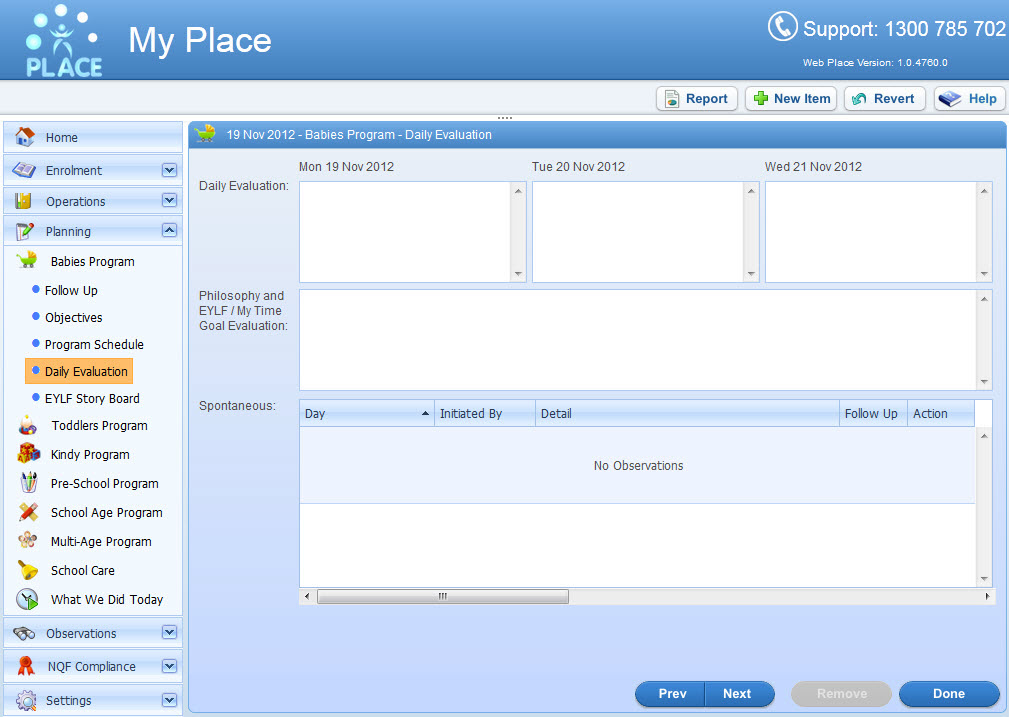This screenshot has width=1009, height=717.
Task: Click the School Care bell icon
Action: (28, 570)
